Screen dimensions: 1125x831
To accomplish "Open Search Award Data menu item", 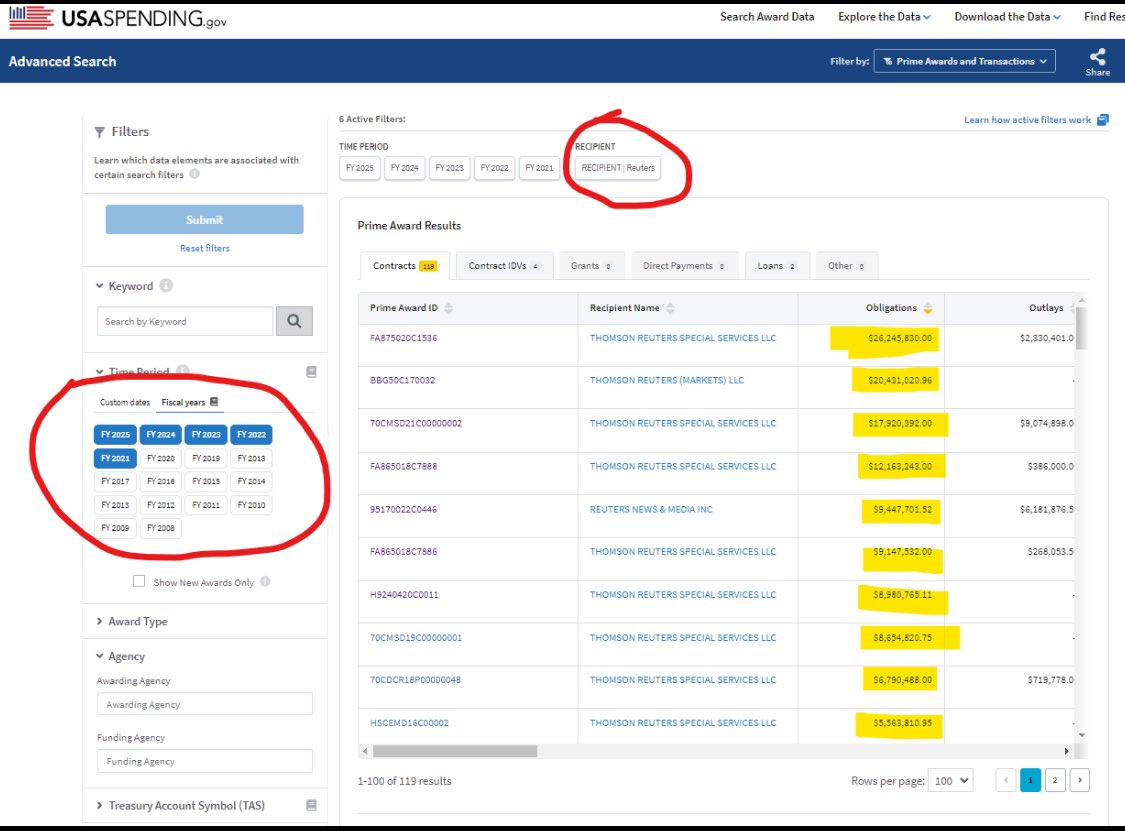I will click(767, 17).
